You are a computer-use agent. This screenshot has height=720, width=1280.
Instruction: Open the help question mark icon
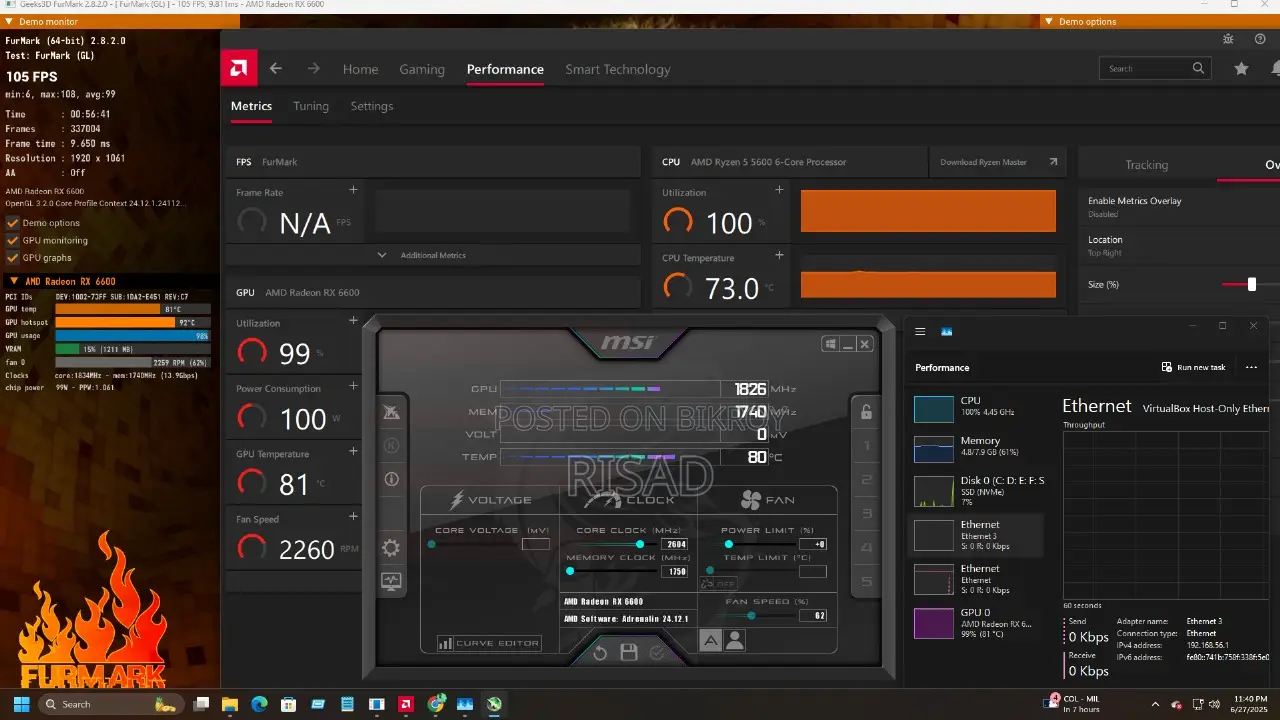(x=1260, y=39)
